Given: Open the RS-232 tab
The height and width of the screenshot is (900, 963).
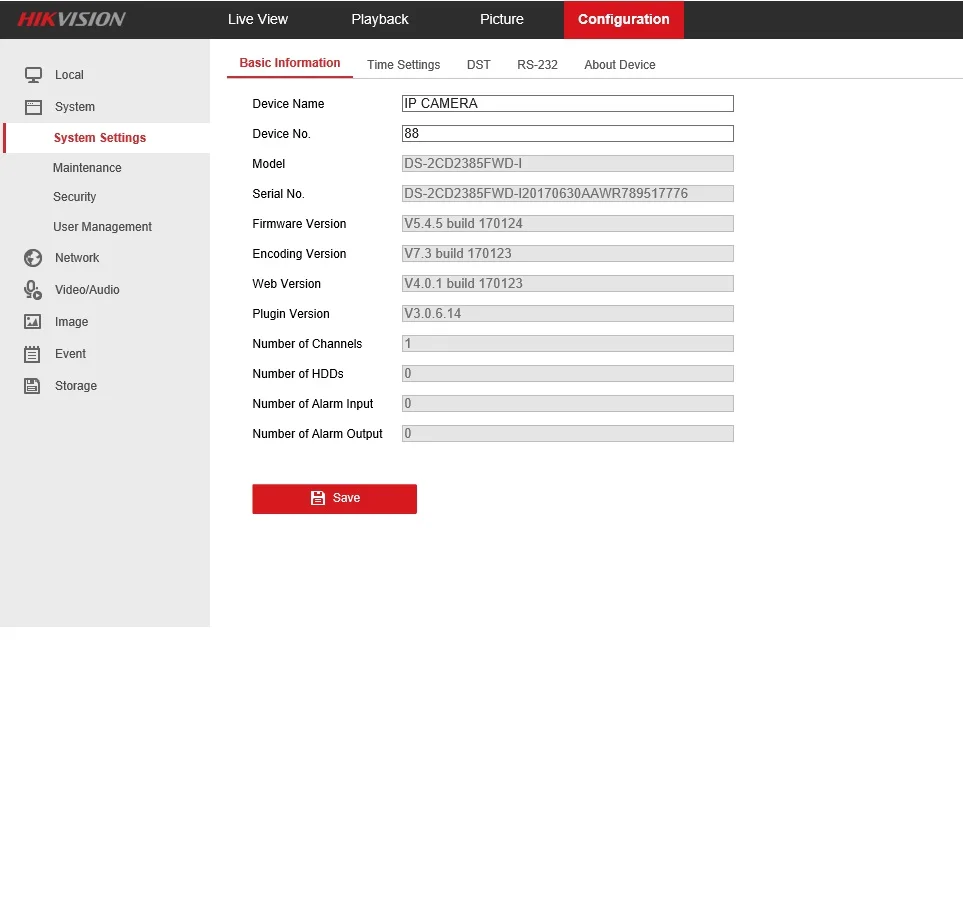Looking at the screenshot, I should [537, 65].
